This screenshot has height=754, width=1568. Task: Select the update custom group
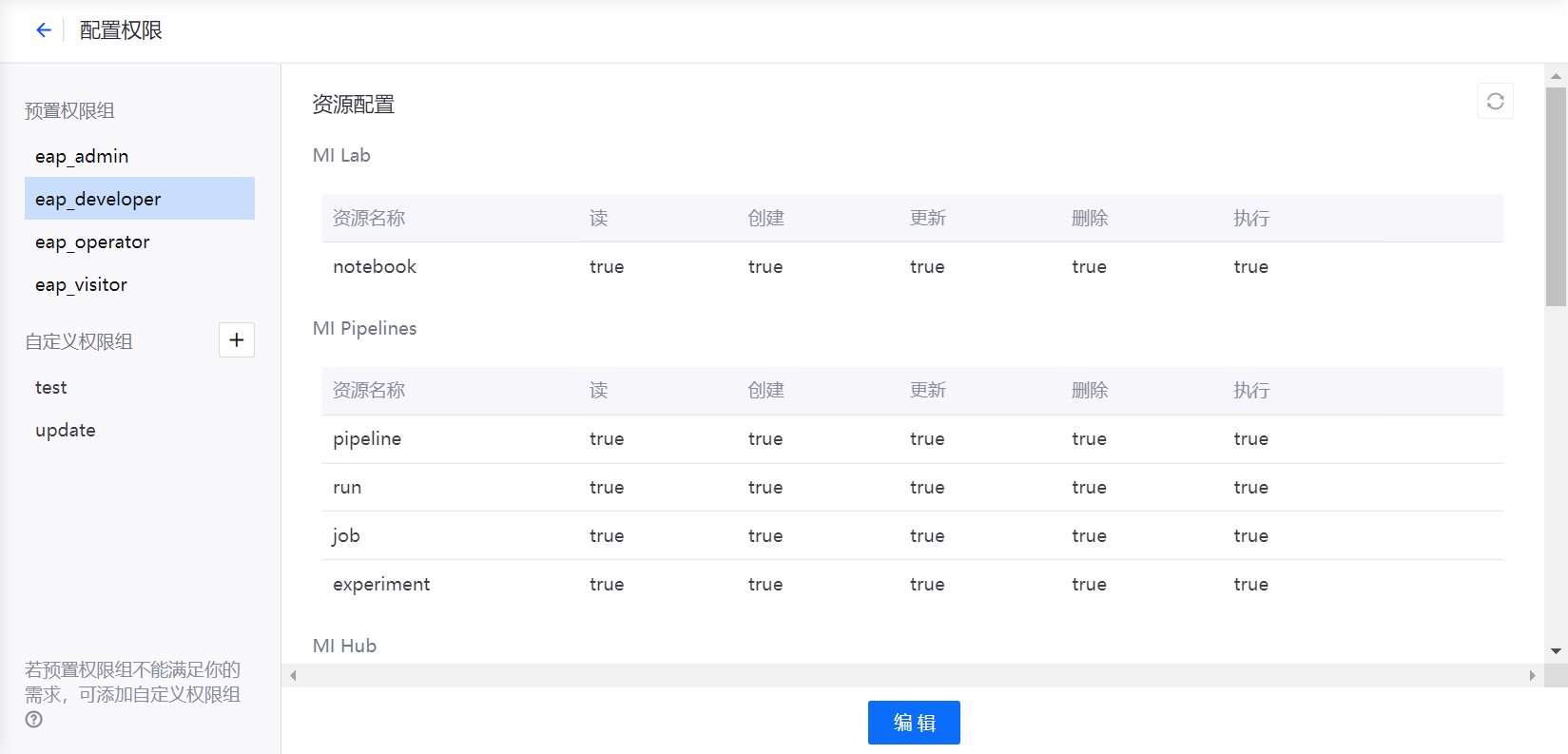click(x=140, y=430)
